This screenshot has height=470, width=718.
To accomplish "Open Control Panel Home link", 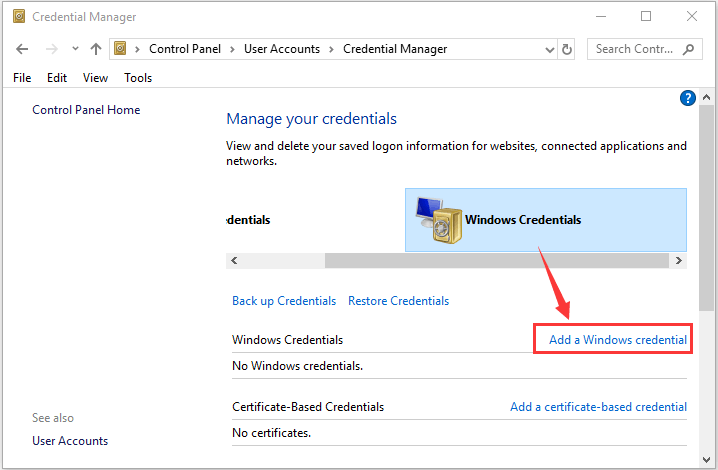I will point(86,110).
